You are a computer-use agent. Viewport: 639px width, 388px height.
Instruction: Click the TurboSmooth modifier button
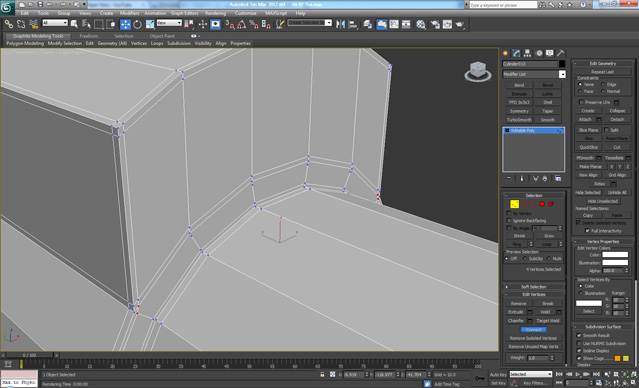click(x=519, y=120)
